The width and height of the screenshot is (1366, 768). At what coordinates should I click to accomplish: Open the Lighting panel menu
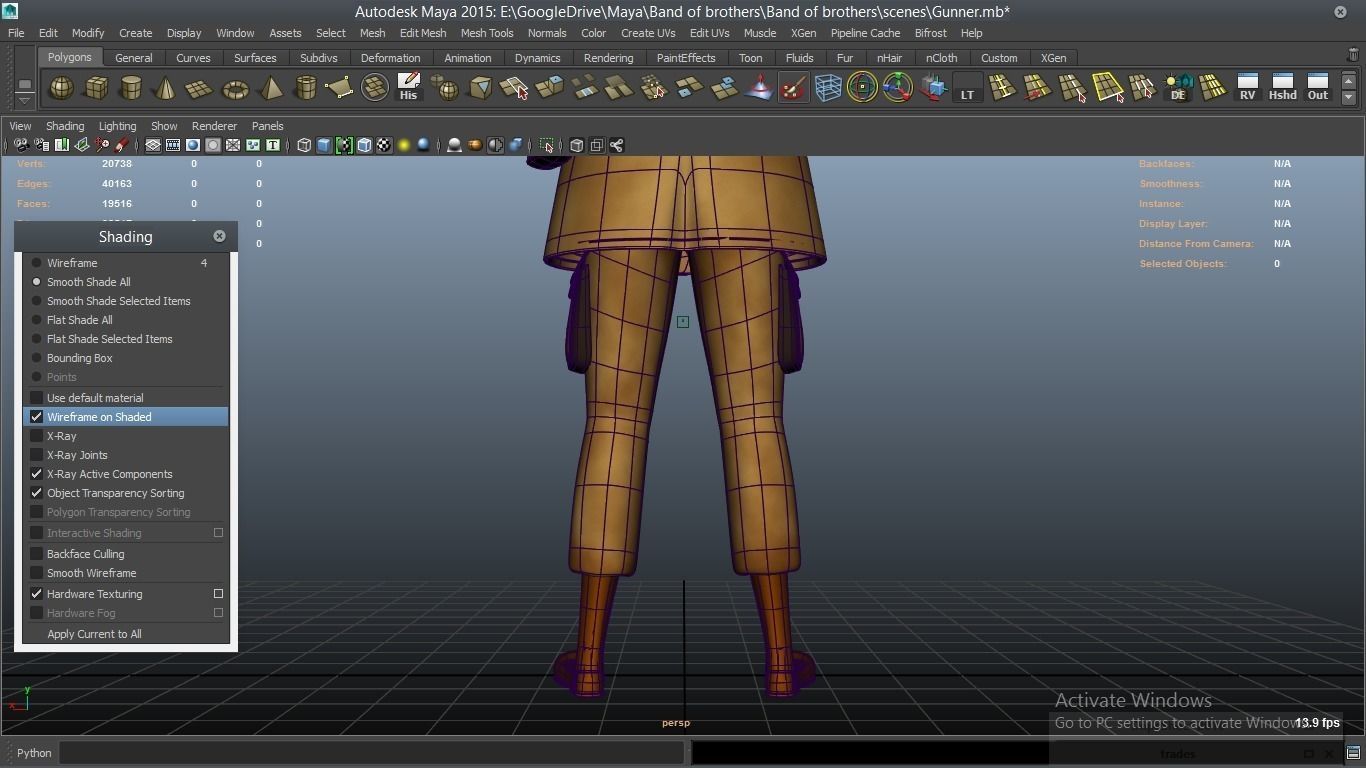(117, 126)
